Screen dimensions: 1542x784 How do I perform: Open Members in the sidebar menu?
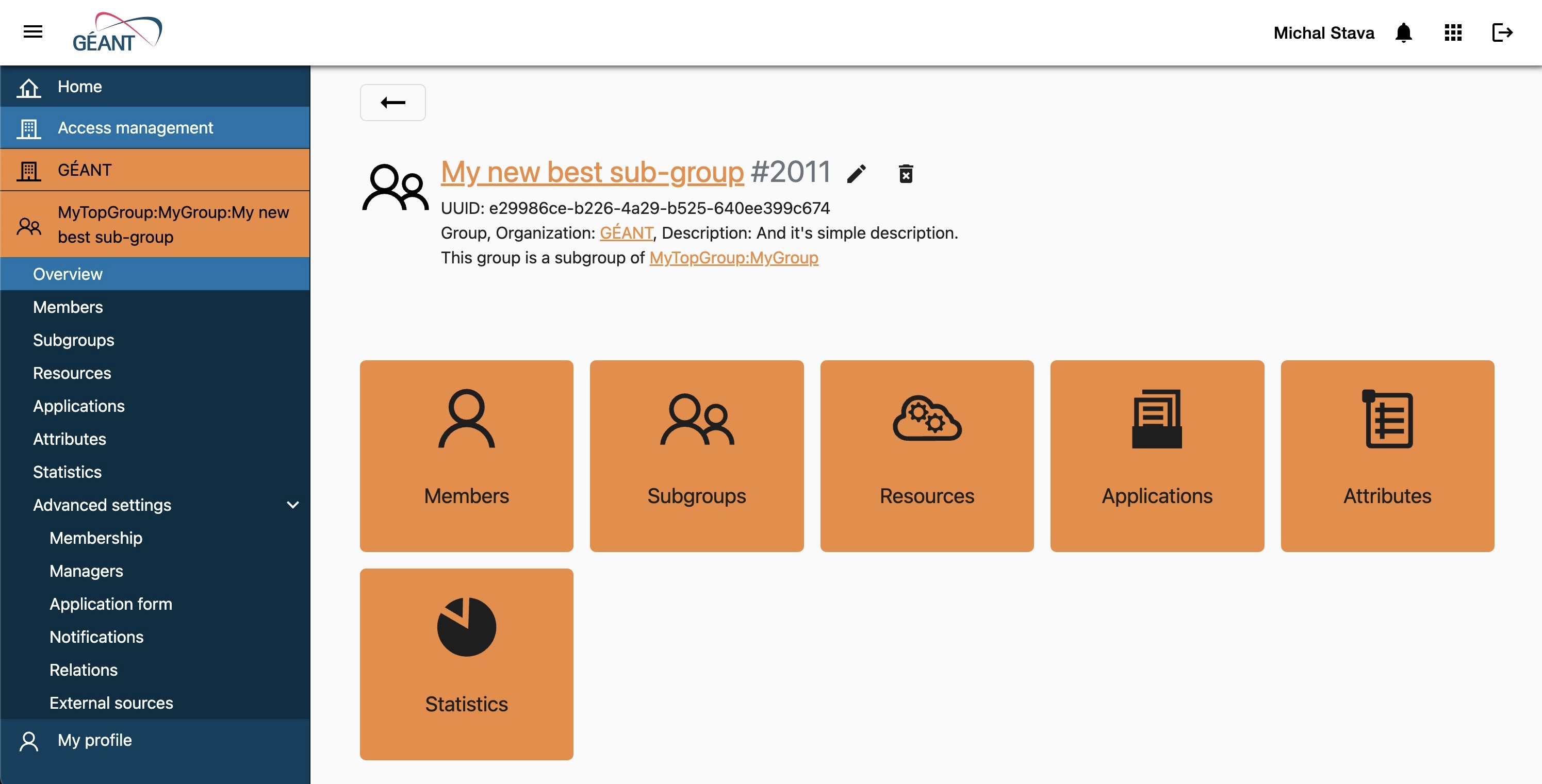coord(155,307)
